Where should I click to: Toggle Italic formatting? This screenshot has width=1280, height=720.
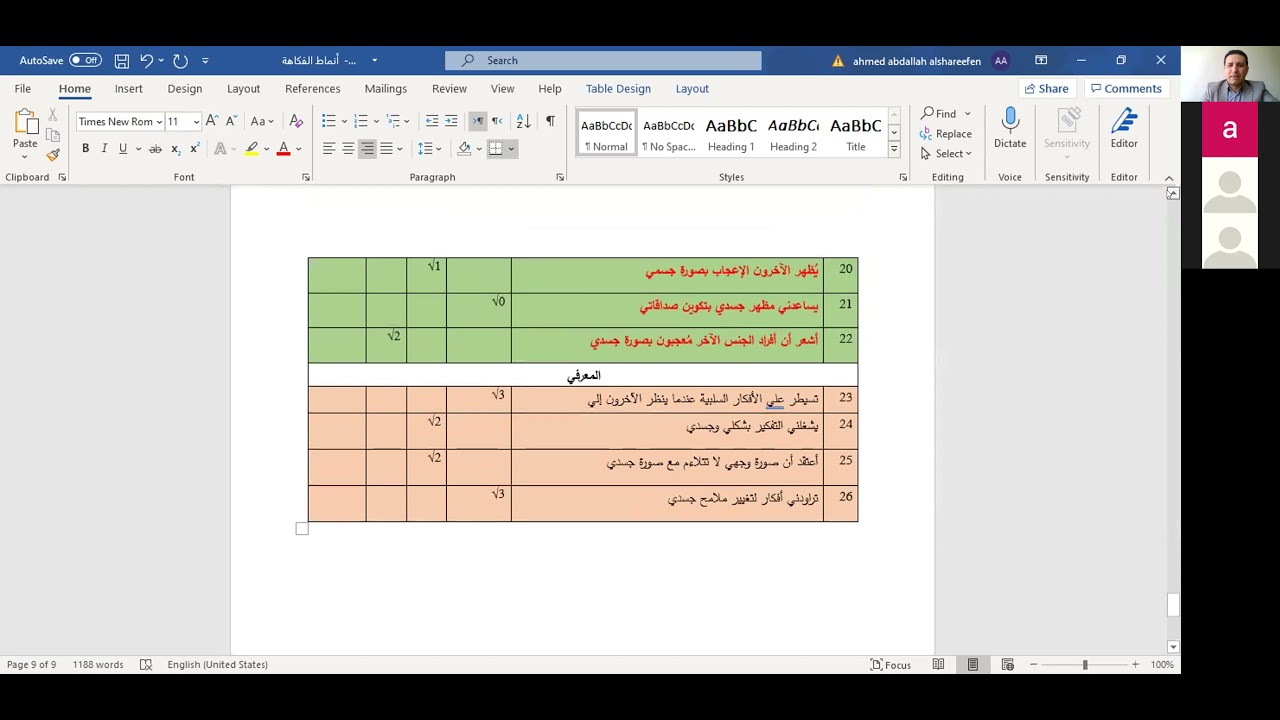[x=104, y=149]
